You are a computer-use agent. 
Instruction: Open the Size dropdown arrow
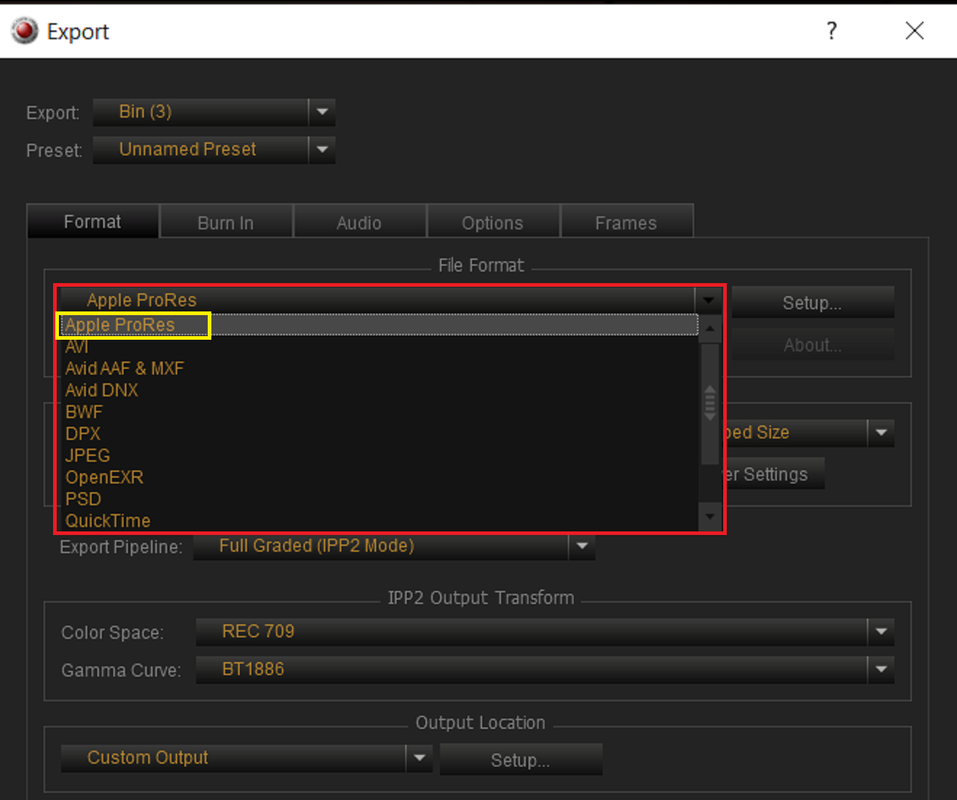[x=881, y=433]
